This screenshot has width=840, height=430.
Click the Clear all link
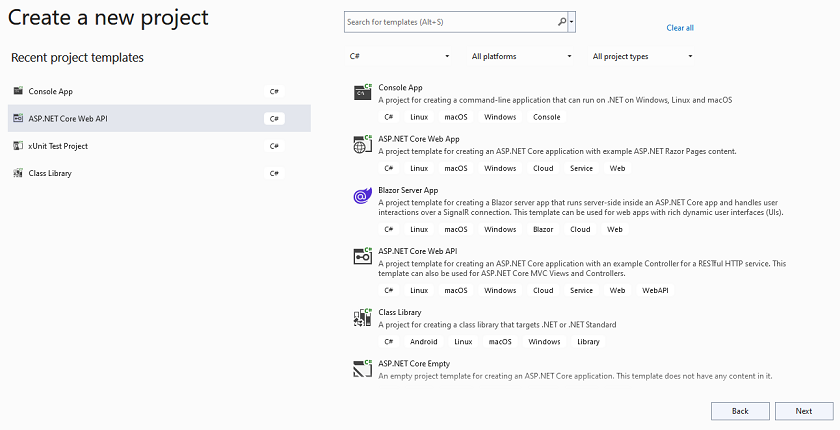tap(680, 28)
